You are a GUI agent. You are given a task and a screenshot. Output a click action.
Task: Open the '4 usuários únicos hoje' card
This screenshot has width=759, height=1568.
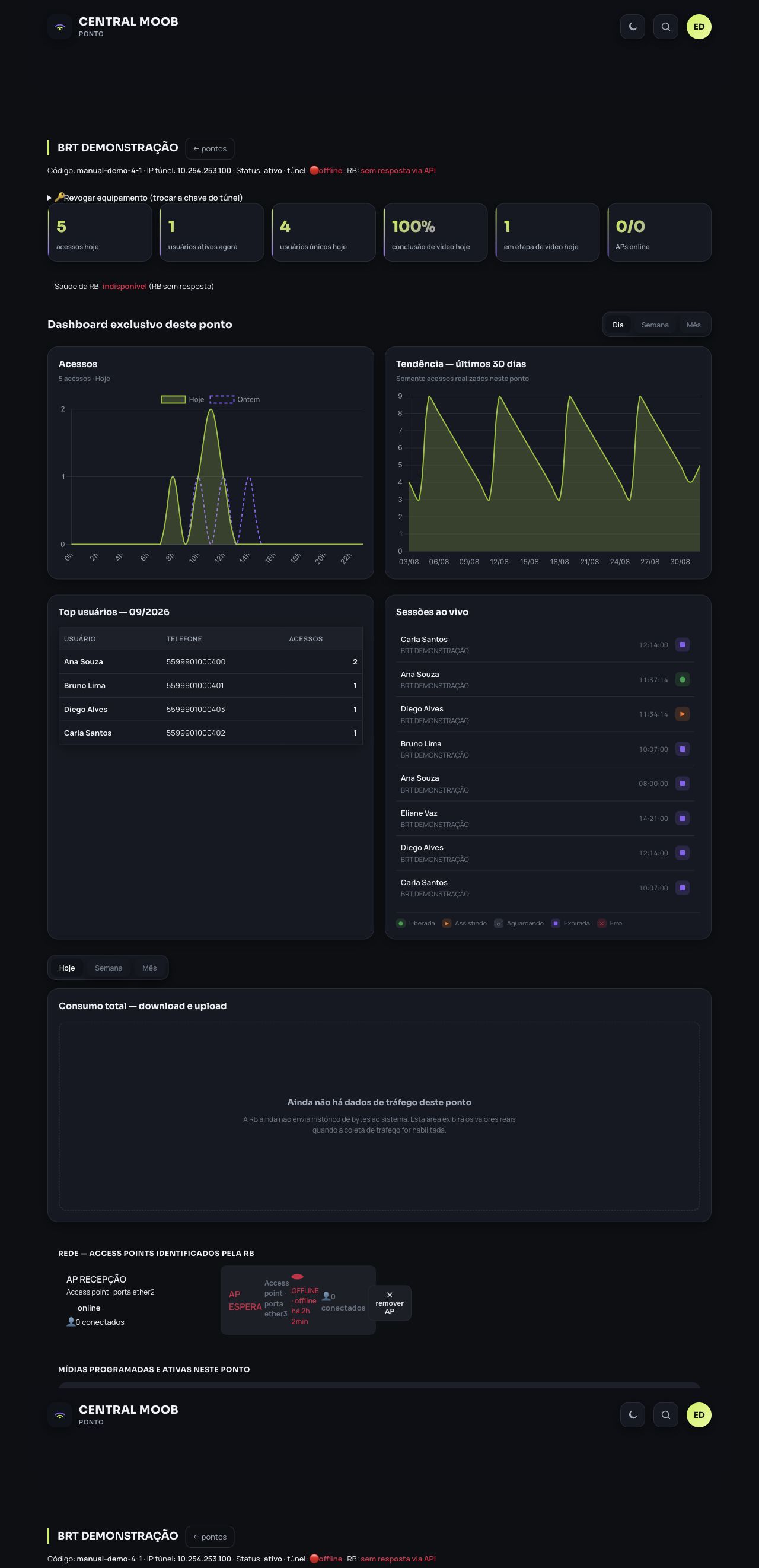click(x=324, y=233)
